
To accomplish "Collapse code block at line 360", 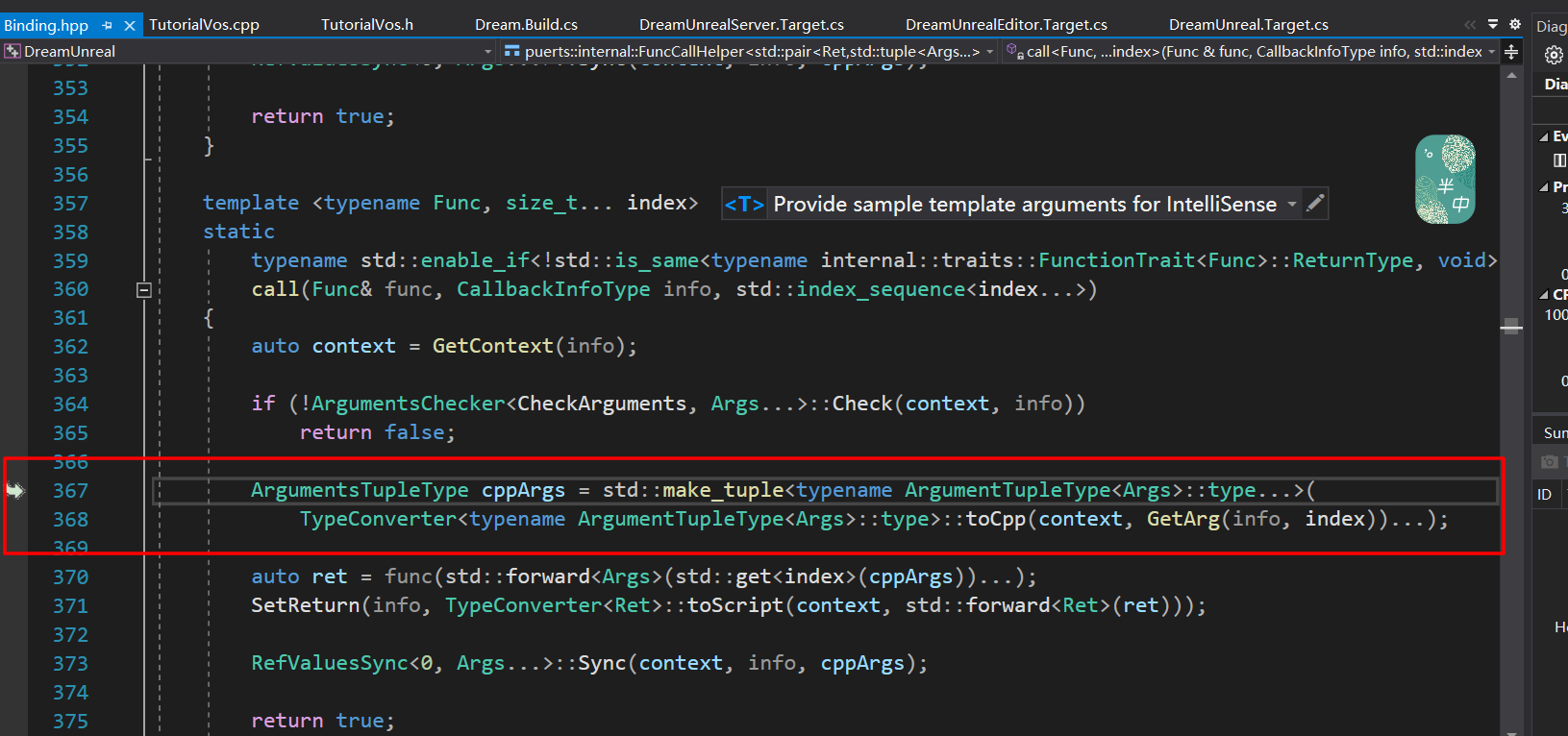I will point(144,289).
